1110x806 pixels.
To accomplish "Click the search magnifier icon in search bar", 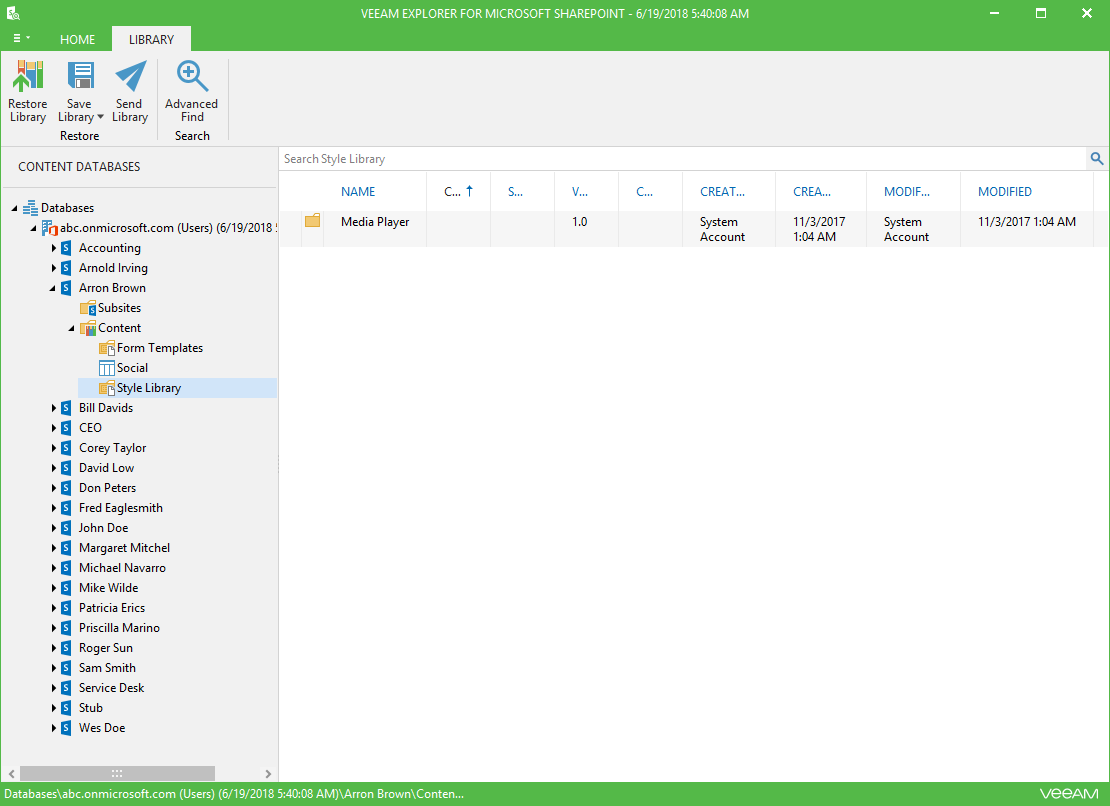I will click(x=1097, y=159).
